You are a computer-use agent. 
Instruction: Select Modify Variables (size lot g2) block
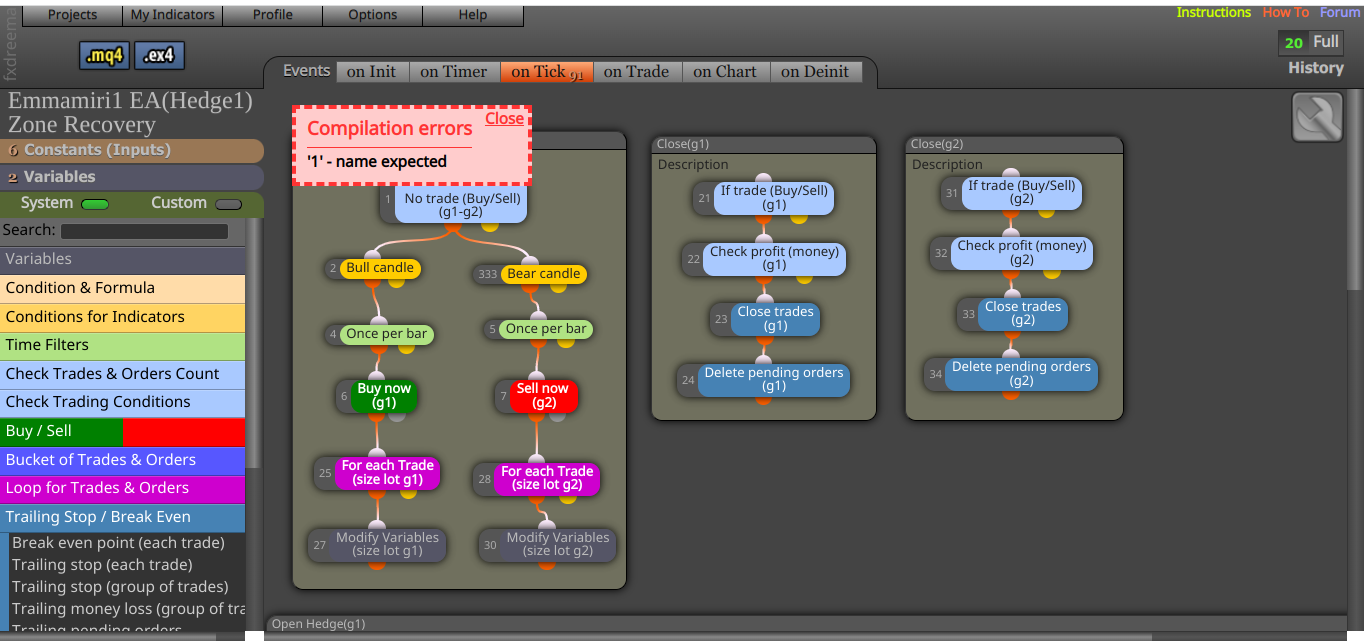click(x=557, y=545)
